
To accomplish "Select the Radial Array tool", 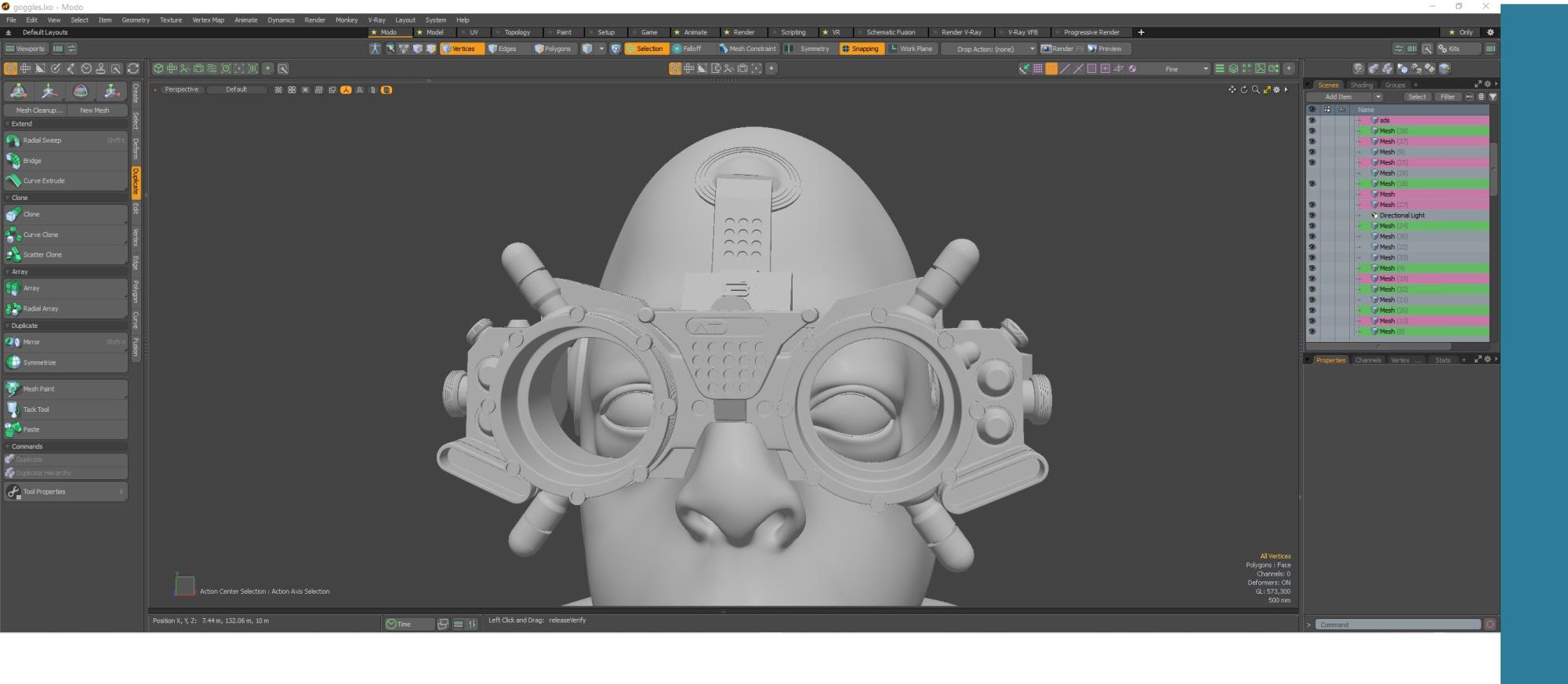I will pos(65,308).
